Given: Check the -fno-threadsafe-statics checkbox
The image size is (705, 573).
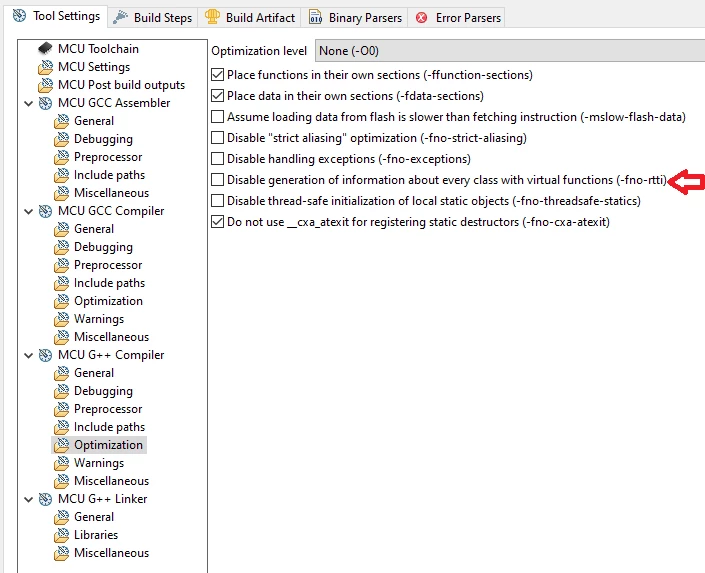Looking at the screenshot, I should [x=218, y=201].
